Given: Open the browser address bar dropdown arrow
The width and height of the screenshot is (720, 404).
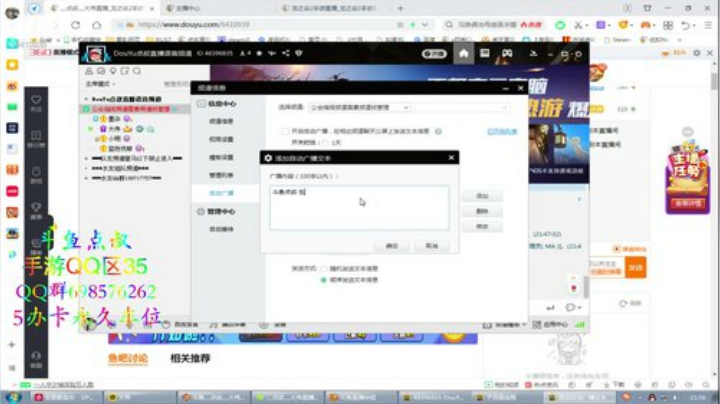Looking at the screenshot, I should click(x=425, y=25).
